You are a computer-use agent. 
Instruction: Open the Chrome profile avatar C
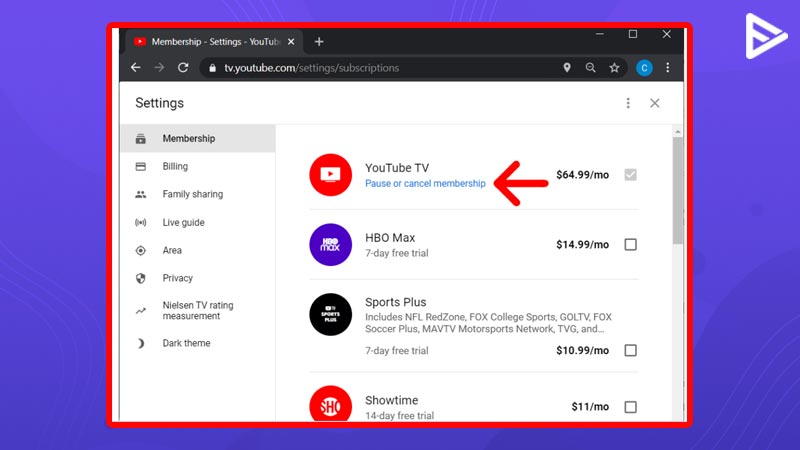point(644,67)
